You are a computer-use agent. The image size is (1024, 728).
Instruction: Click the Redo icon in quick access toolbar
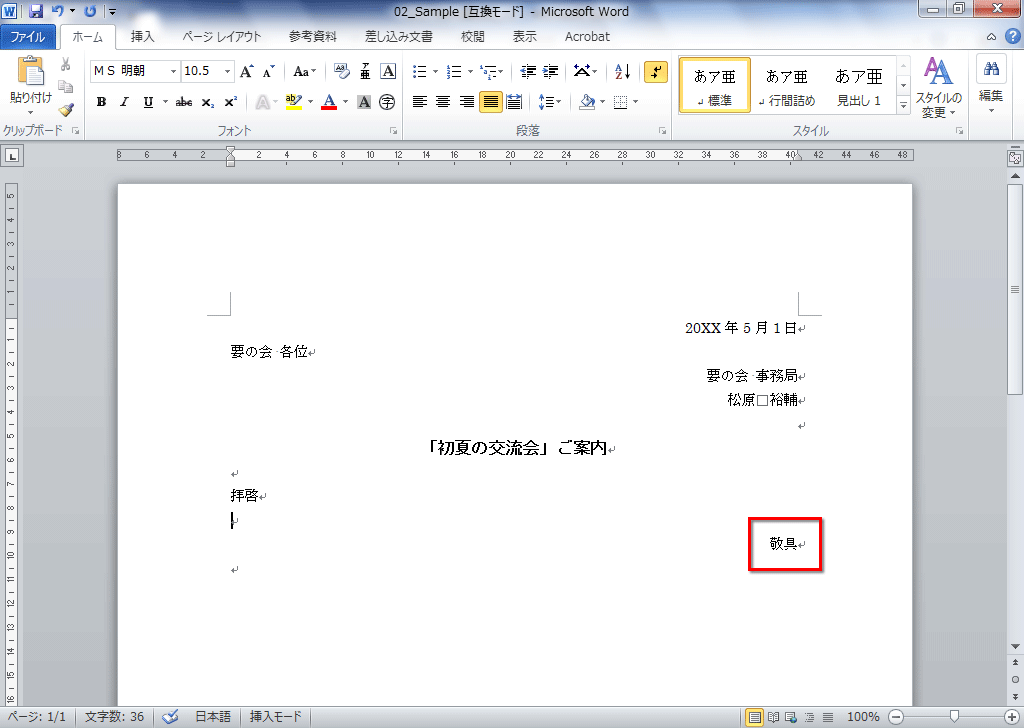point(89,11)
